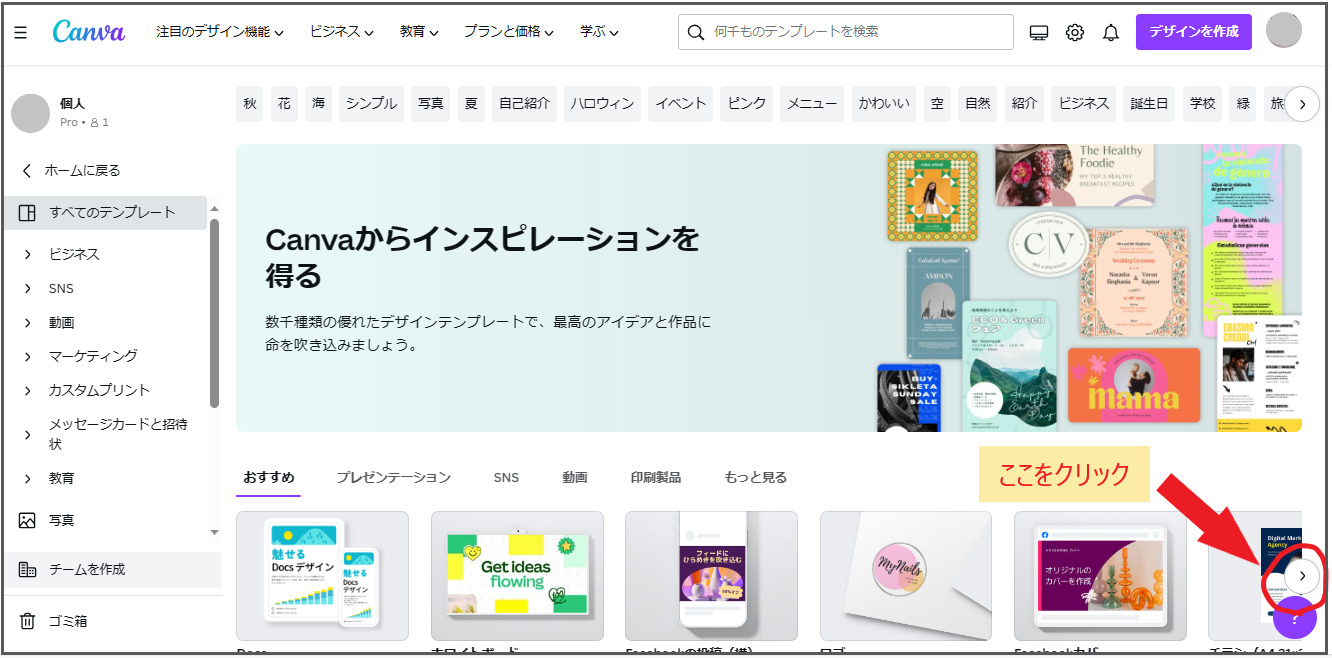Open 写真 photos in sidebar
This screenshot has width=1332, height=658.
61,520
